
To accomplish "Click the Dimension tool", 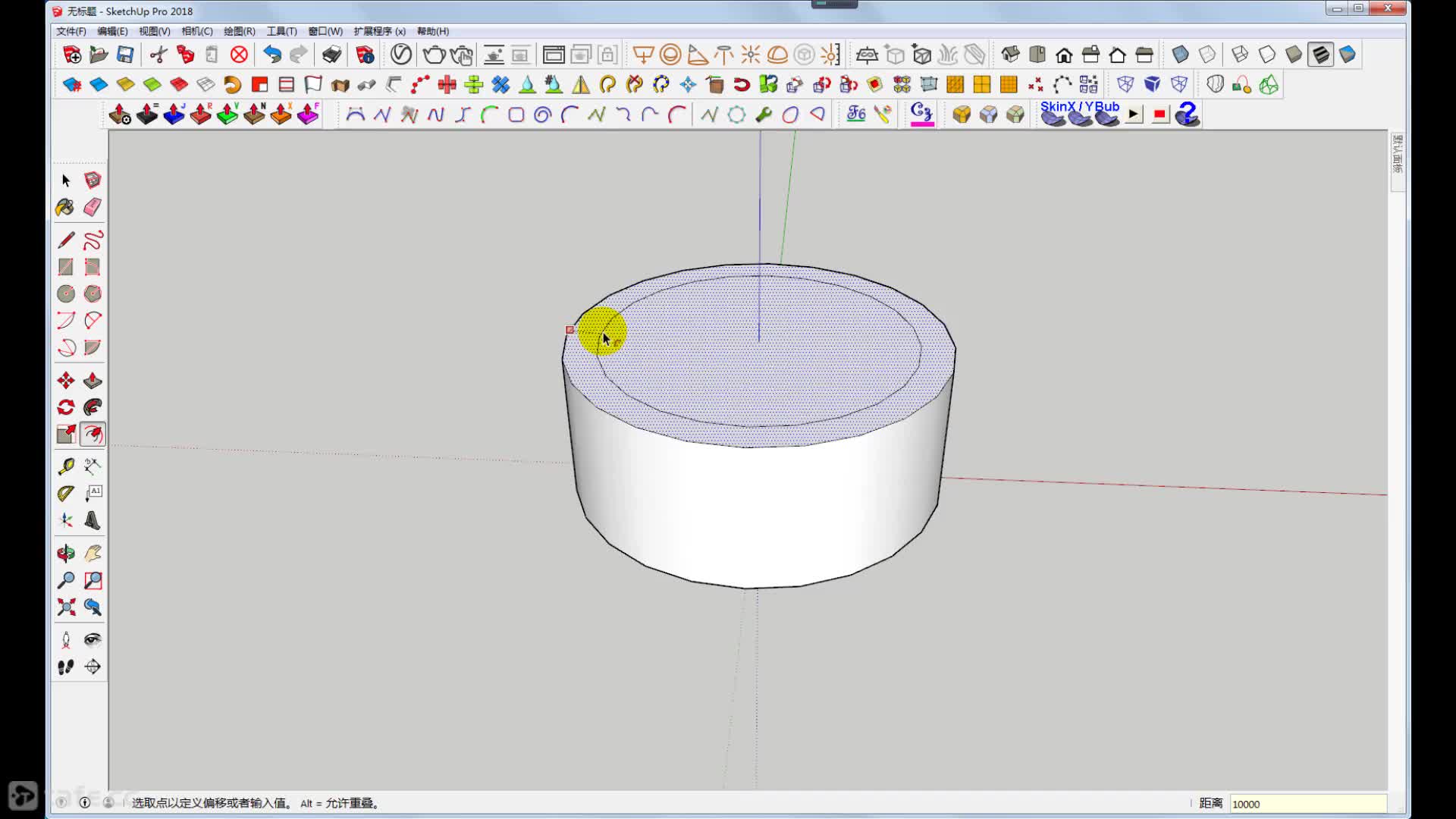I will 93,466.
